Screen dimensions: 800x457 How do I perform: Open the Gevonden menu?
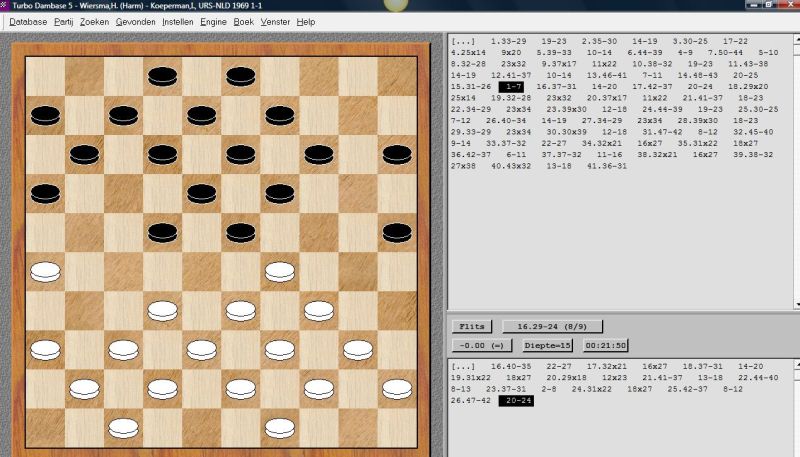pyautogui.click(x=135, y=21)
